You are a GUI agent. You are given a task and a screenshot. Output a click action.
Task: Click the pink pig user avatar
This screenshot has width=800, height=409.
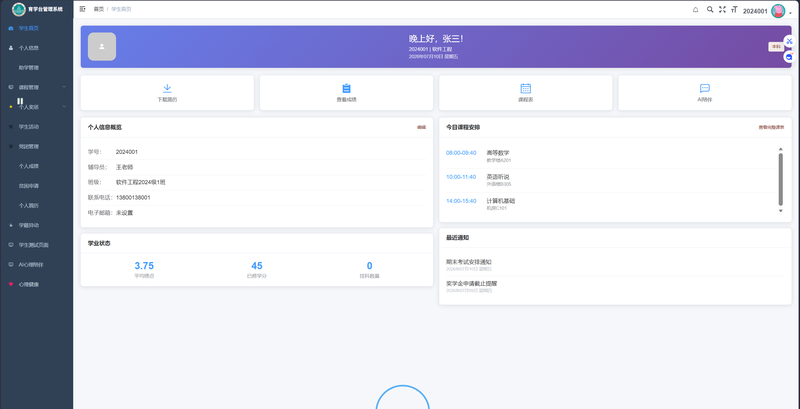click(x=778, y=11)
